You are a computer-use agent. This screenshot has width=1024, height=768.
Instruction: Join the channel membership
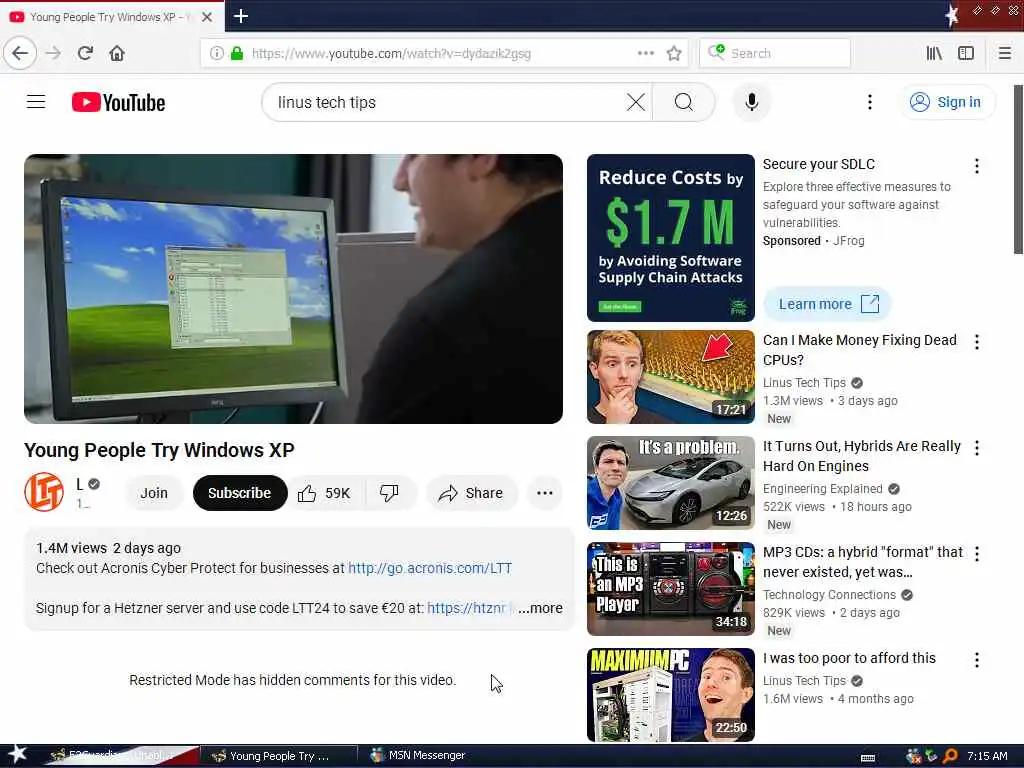[x=153, y=493]
